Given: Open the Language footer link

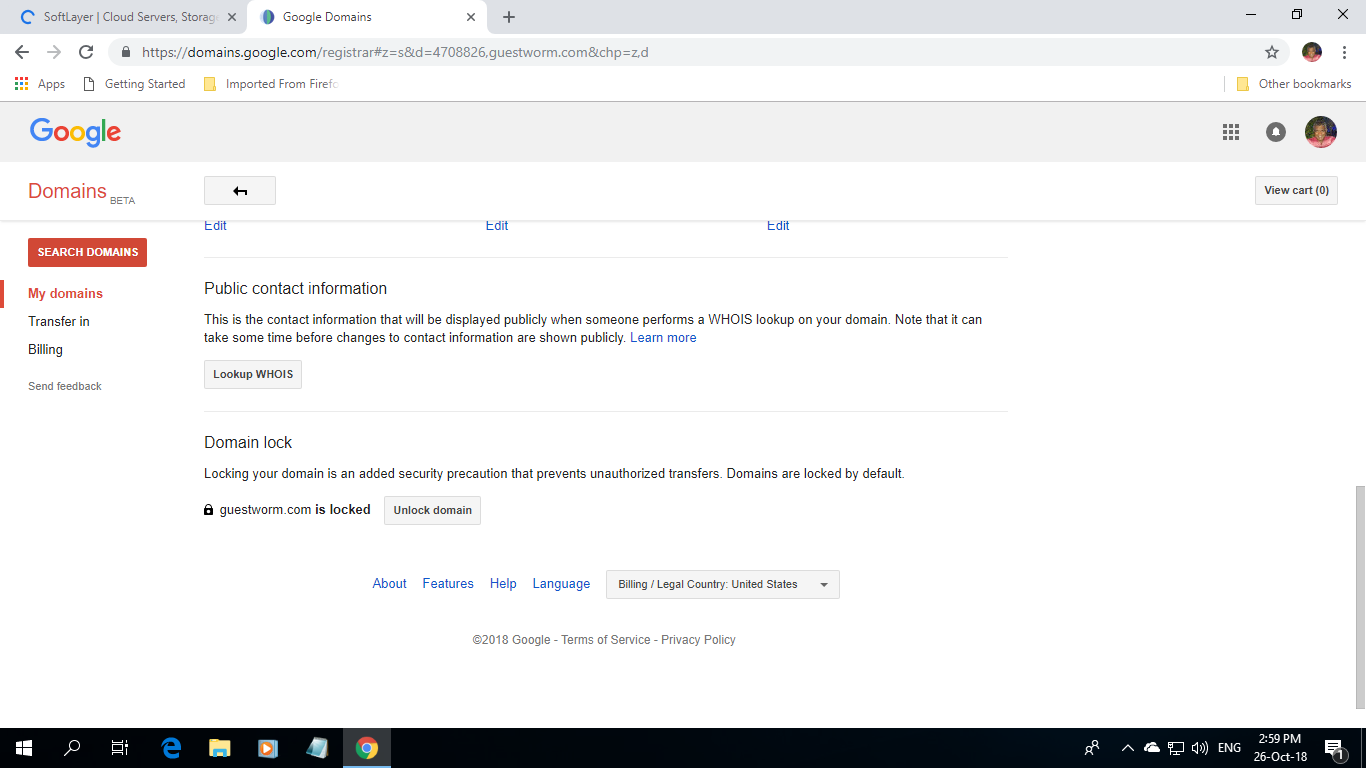Looking at the screenshot, I should click(x=561, y=584).
